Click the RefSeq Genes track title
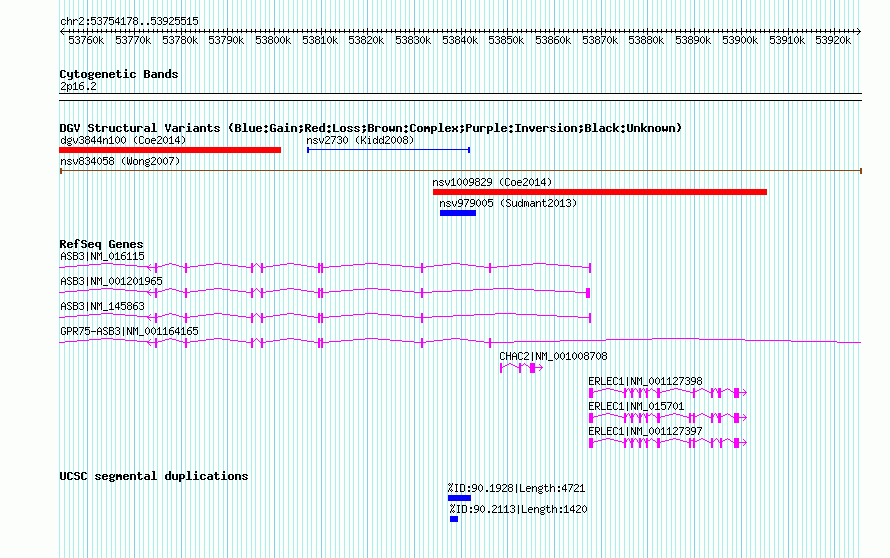 [x=101, y=244]
